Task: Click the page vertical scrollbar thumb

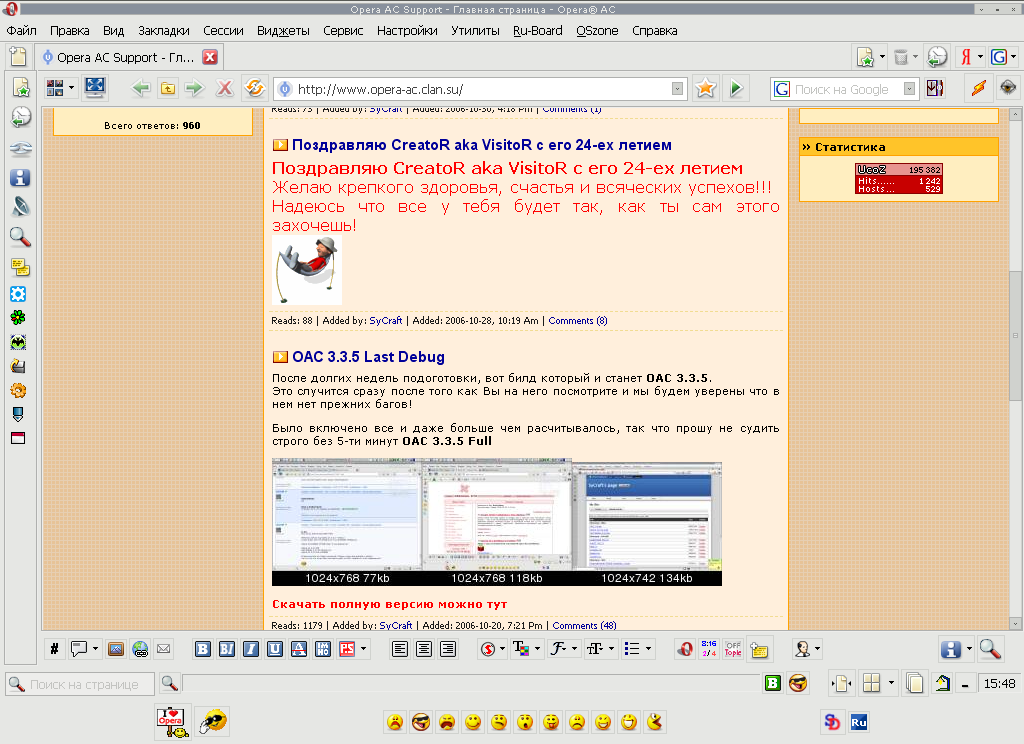Action: tap(1015, 336)
